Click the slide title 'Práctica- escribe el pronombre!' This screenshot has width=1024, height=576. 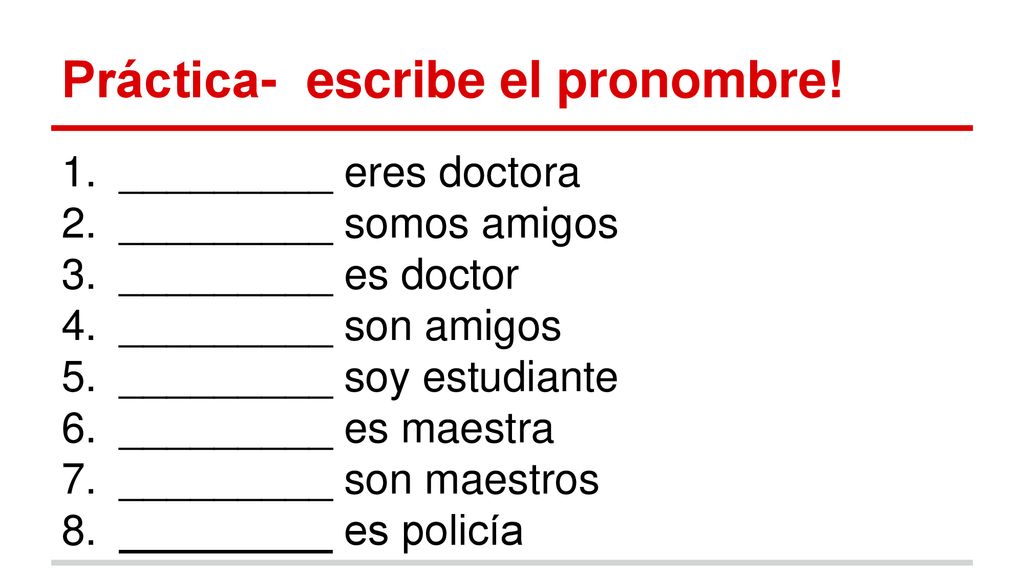coord(453,82)
